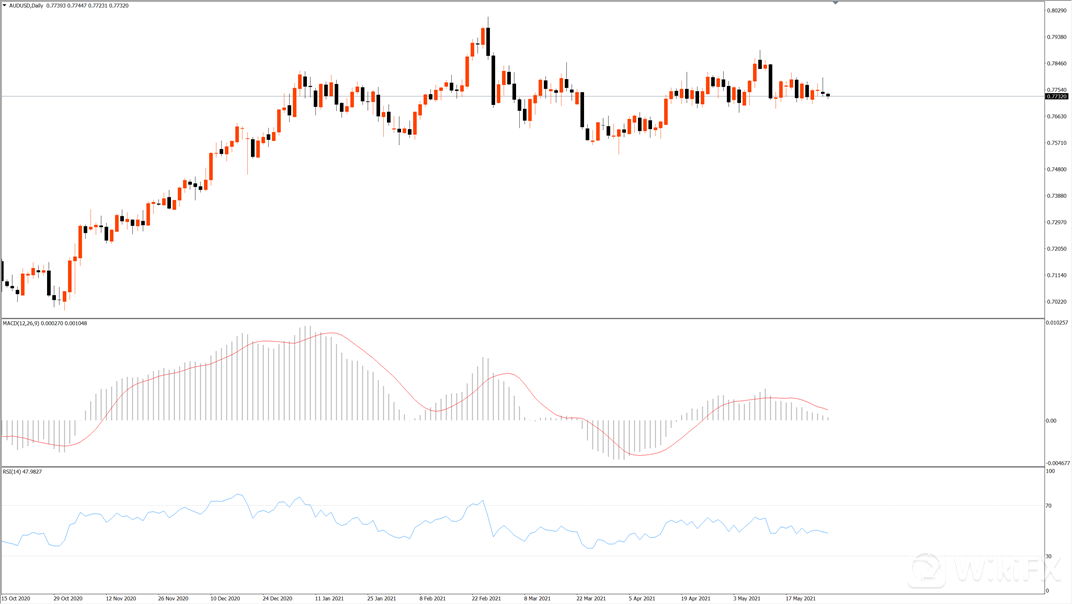The height and width of the screenshot is (604, 1072).
Task: Click the RSI 30 level axis label
Action: [1050, 556]
